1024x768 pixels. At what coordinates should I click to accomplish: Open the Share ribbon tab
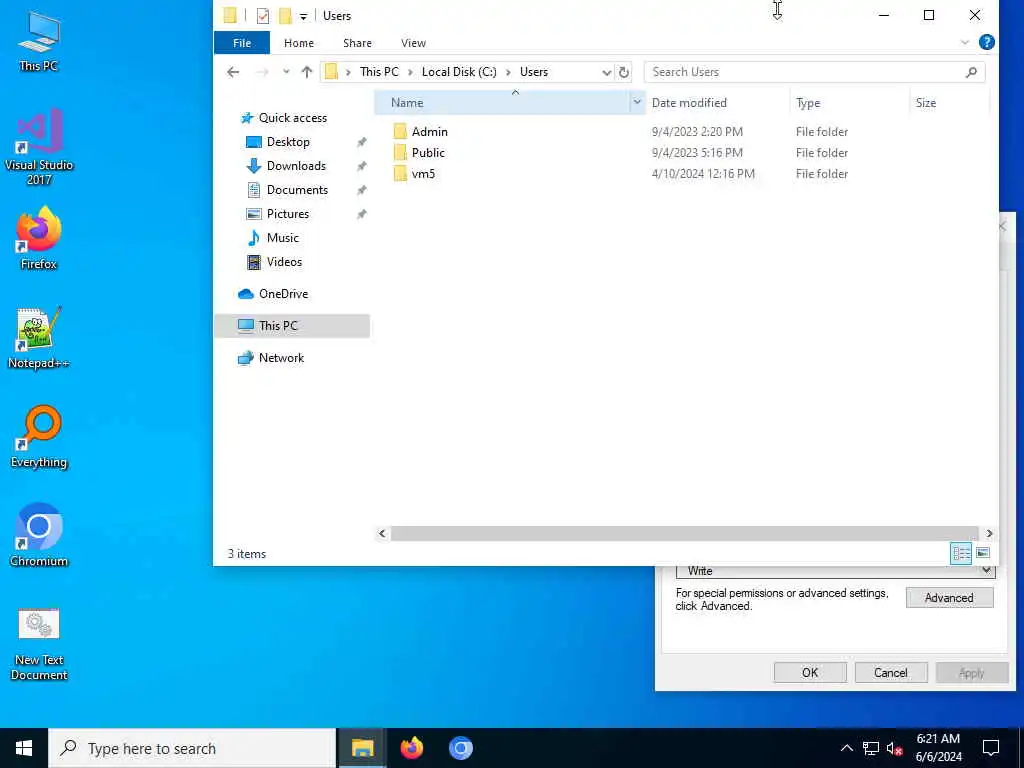tap(357, 42)
